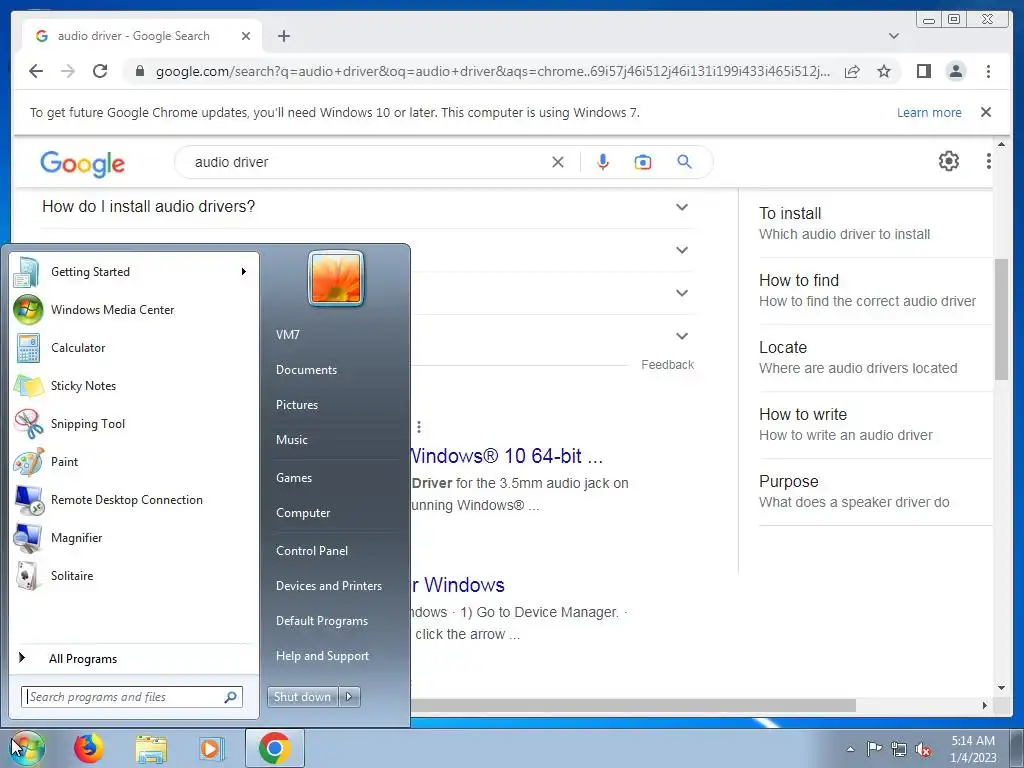Viewport: 1024px width, 768px height.
Task: Open VM7 user folder
Action: tap(335, 334)
